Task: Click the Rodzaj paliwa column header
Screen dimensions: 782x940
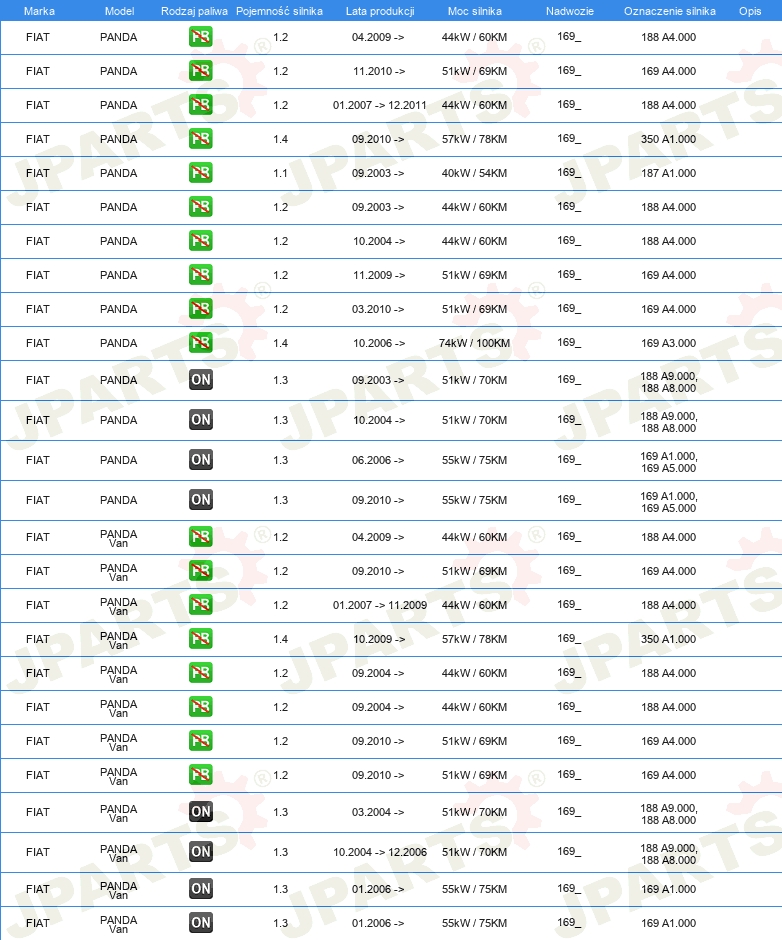Action: tap(194, 11)
